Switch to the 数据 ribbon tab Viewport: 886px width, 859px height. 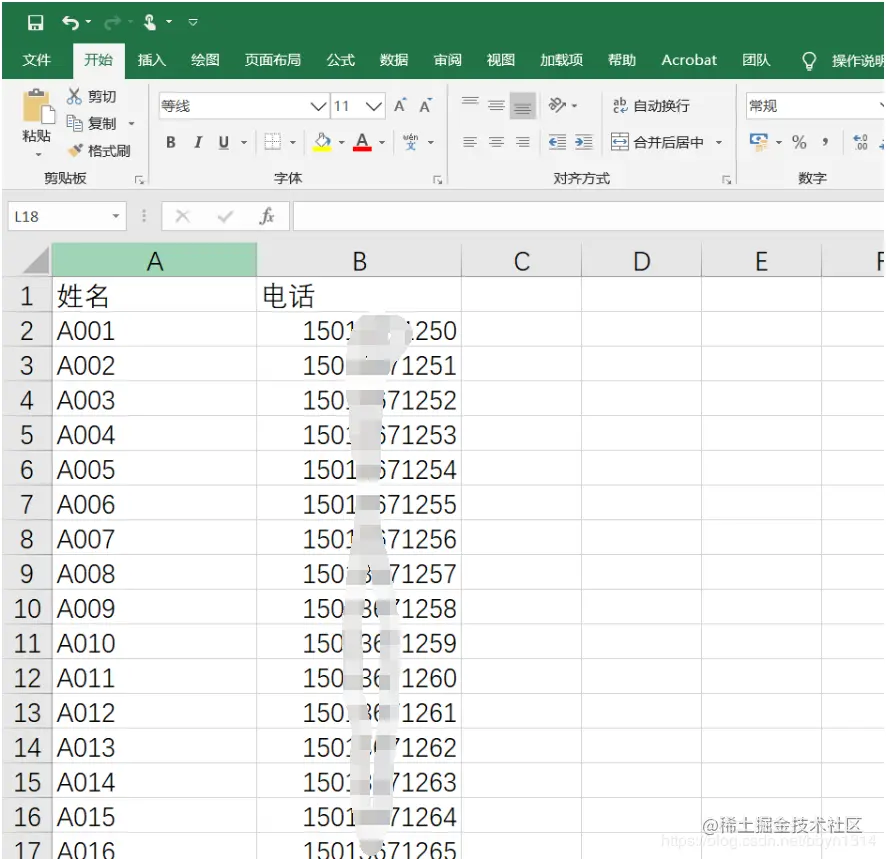click(x=394, y=60)
